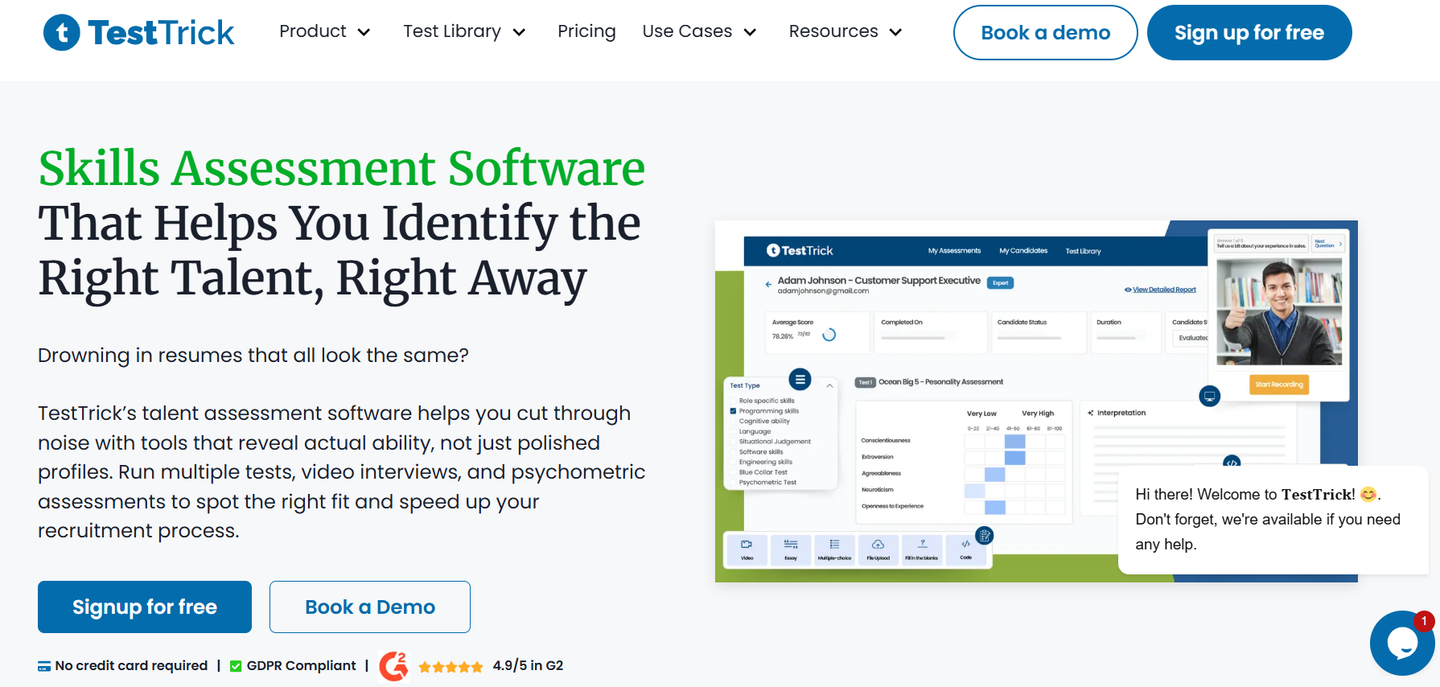Viewport: 1440px width, 687px height.
Task: Click the outlined hero Book a Demo button
Action: [370, 607]
